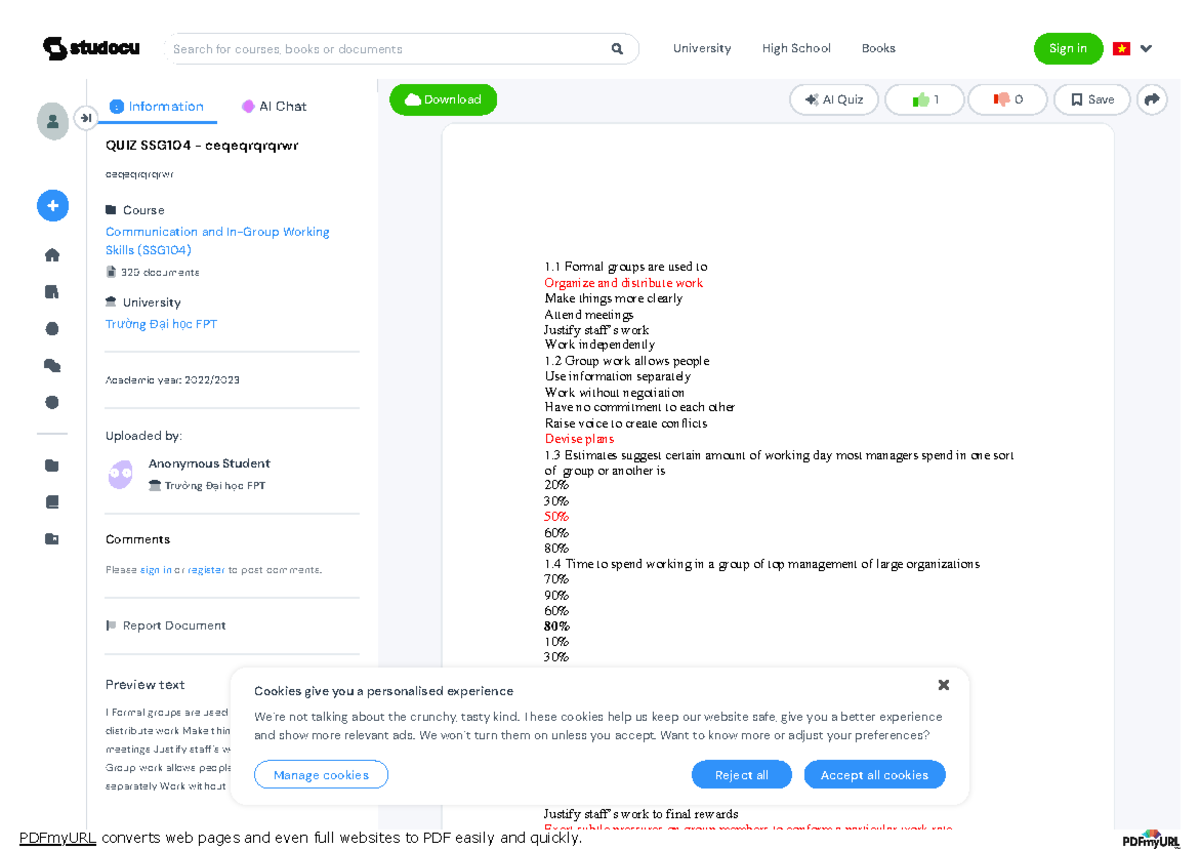1200x849 pixels.
Task: Click the Manage cookies option
Action: pos(320,774)
